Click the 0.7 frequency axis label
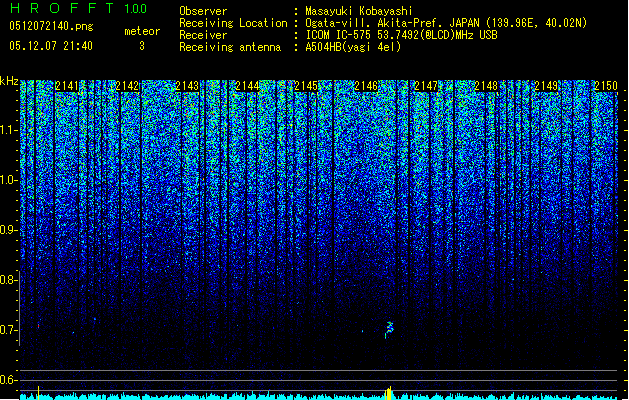This screenshot has height=400, width=629. click(8, 330)
